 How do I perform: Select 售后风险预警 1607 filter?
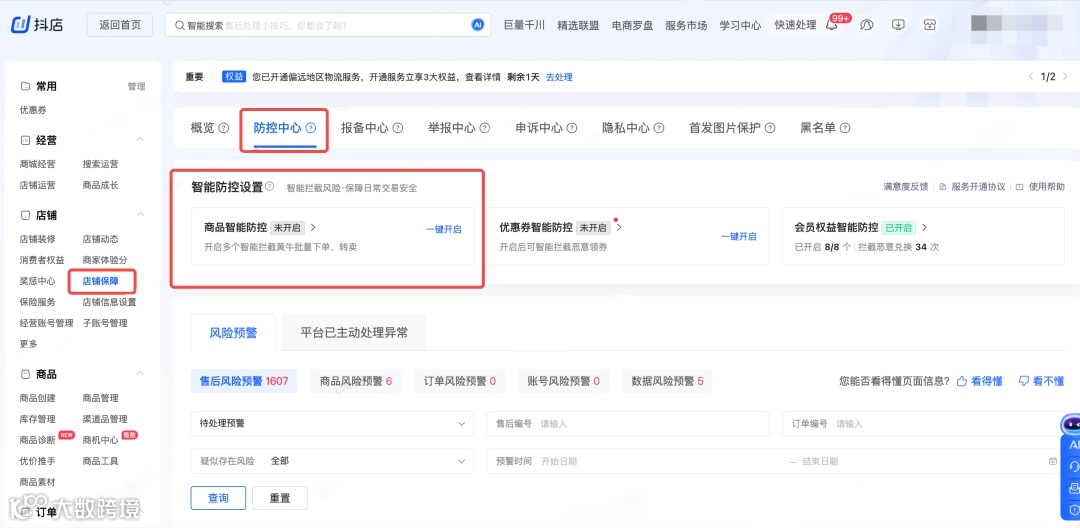[x=244, y=381]
